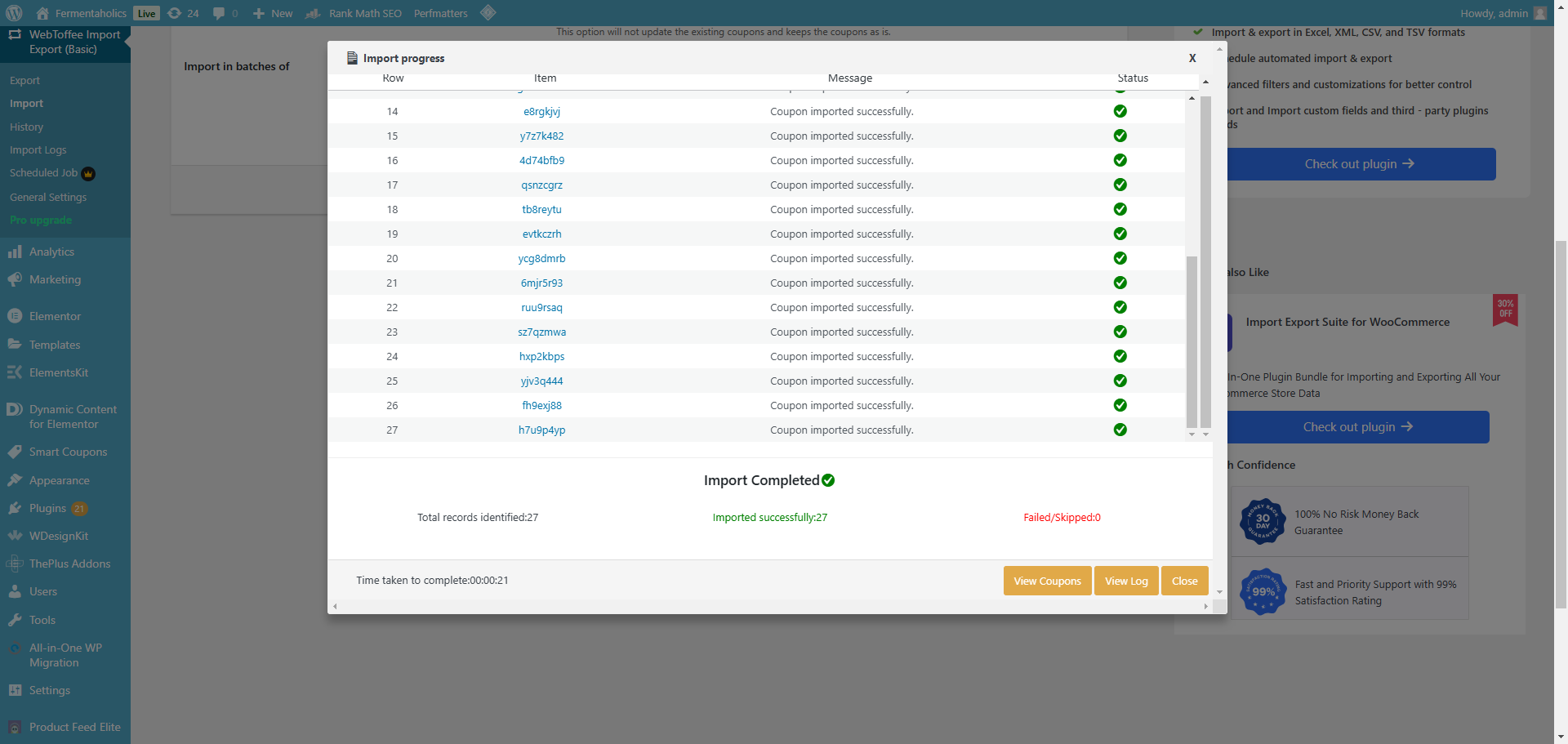Viewport: 1568px width, 744px height.
Task: Click diamond icon next to Perfmatters
Action: pos(488,12)
